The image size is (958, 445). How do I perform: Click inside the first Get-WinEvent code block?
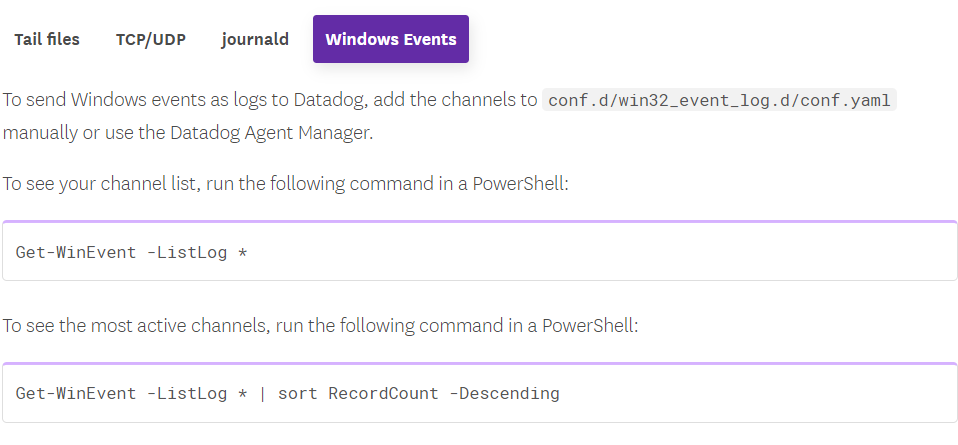[x=600, y=252]
